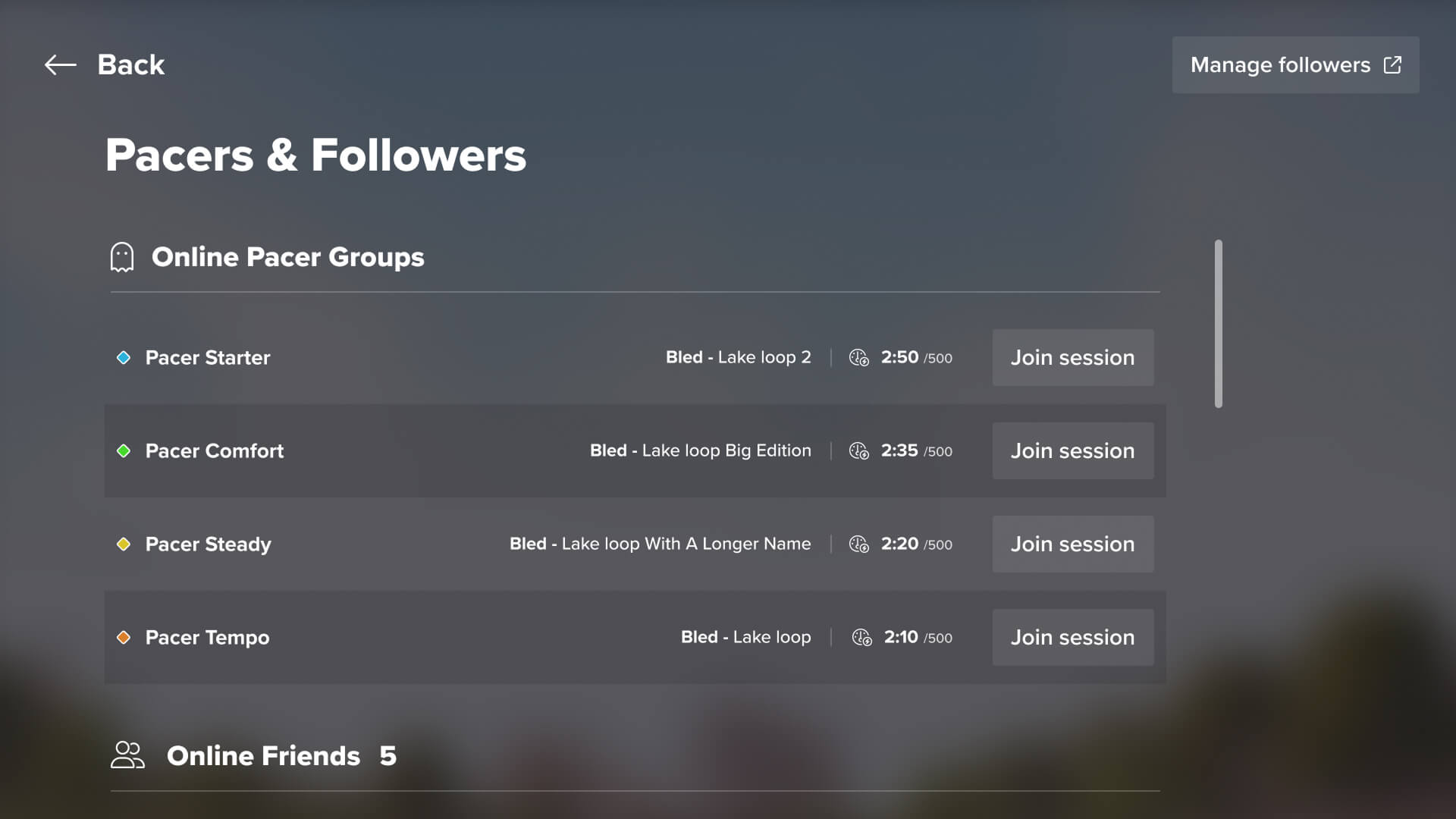This screenshot has width=1456, height=819.
Task: Click the pace clock icon beside 2:10 /500
Action: pyautogui.click(x=862, y=637)
